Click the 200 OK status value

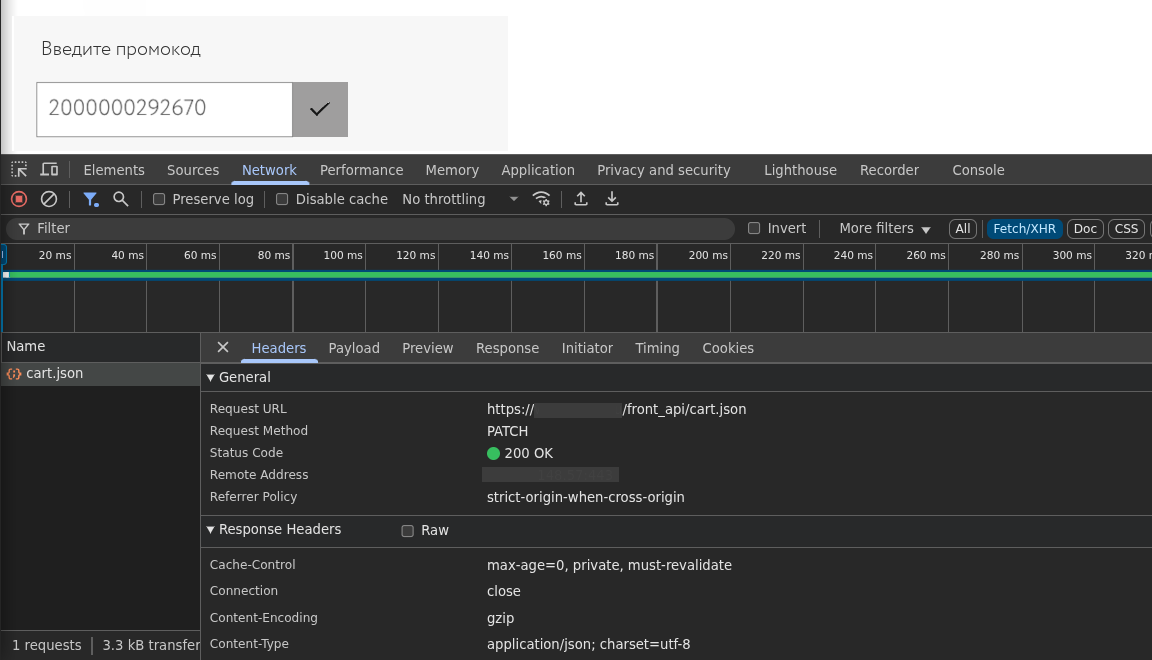tap(520, 453)
